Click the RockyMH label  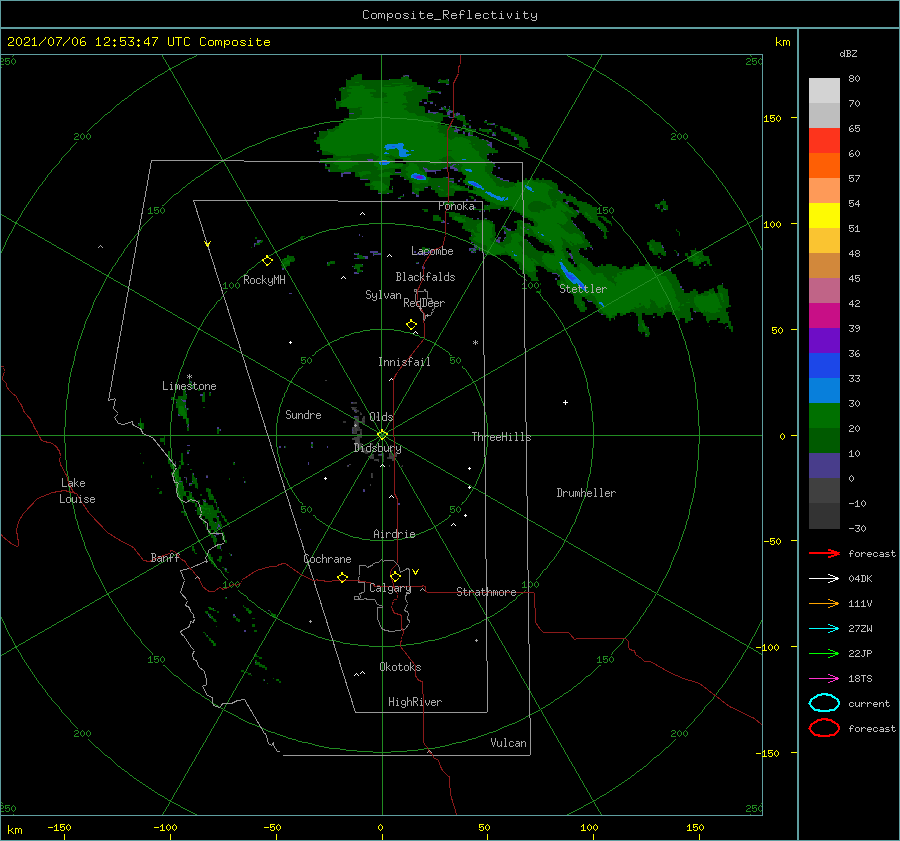point(264,280)
